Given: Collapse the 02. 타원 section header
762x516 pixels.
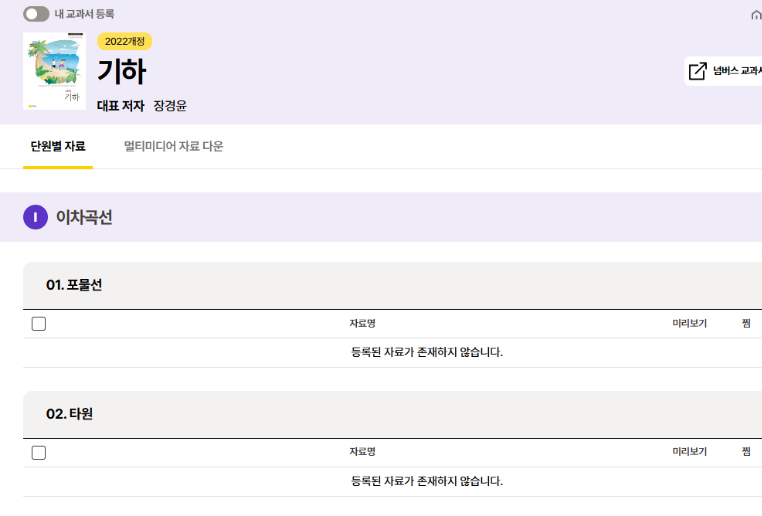Looking at the screenshot, I should 392,414.
